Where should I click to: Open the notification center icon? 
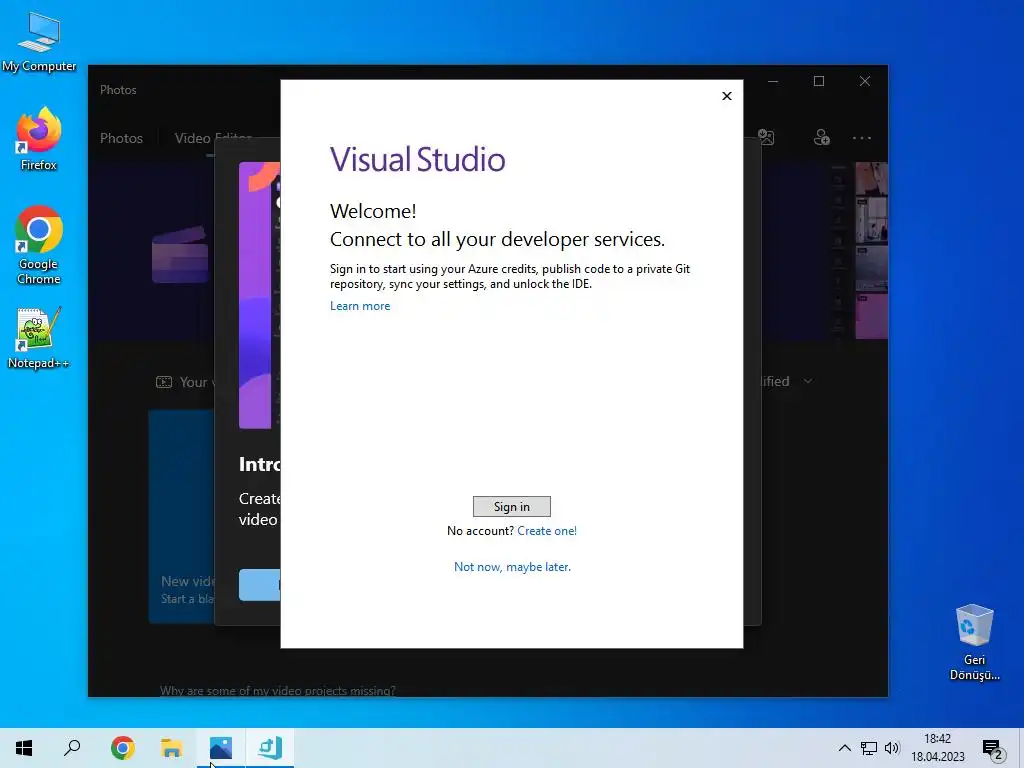992,749
